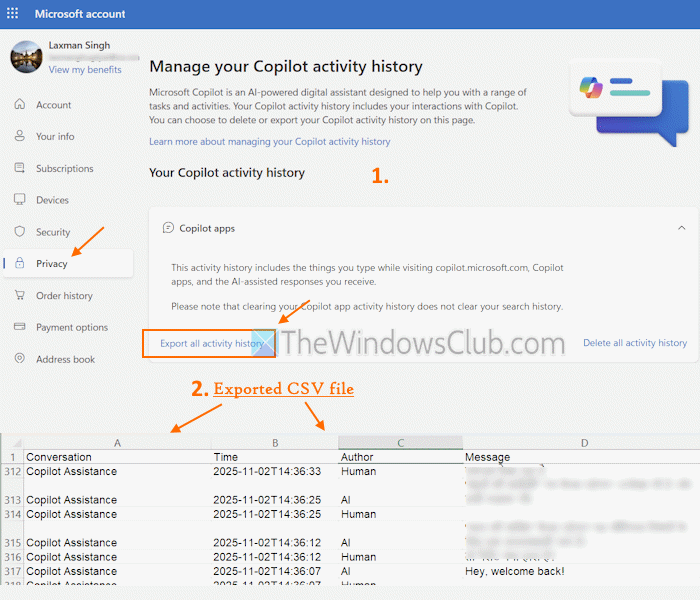Viewport: 700px width, 600px height.
Task: Collapse the Copilot apps section chevron
Action: 681,228
